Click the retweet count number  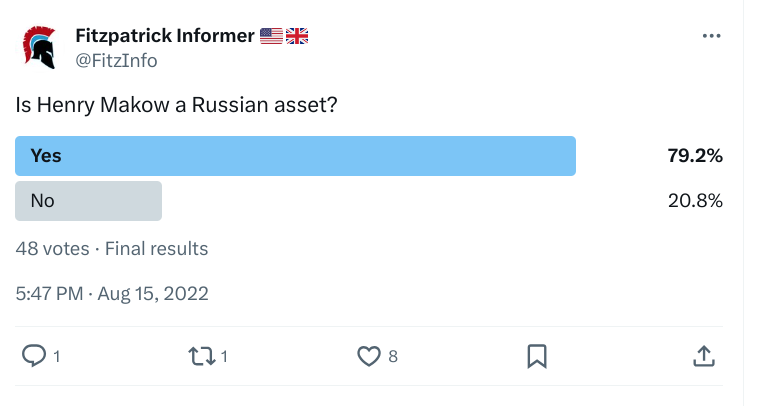coord(224,356)
